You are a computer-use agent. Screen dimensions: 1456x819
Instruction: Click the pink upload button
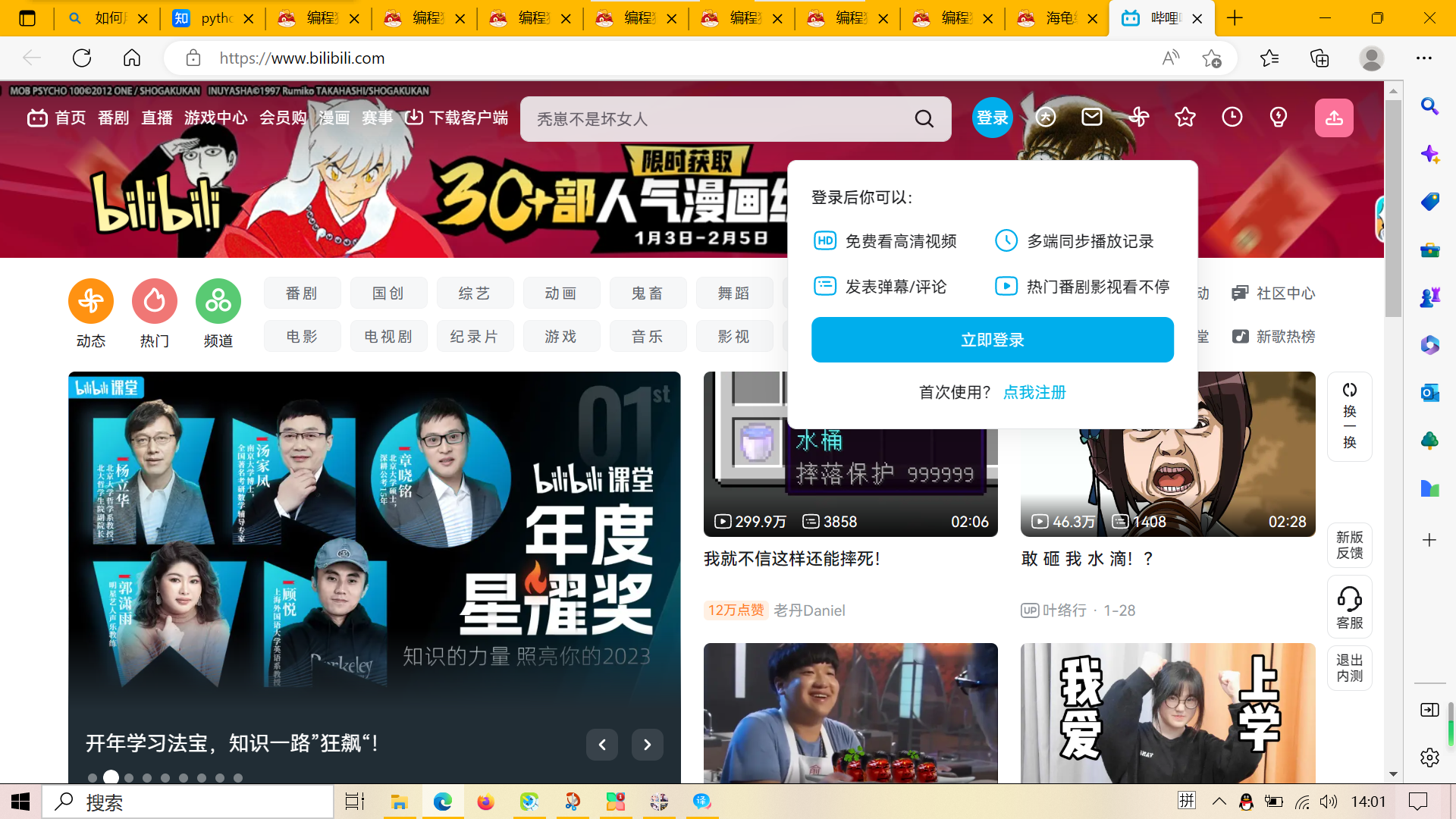click(1334, 118)
